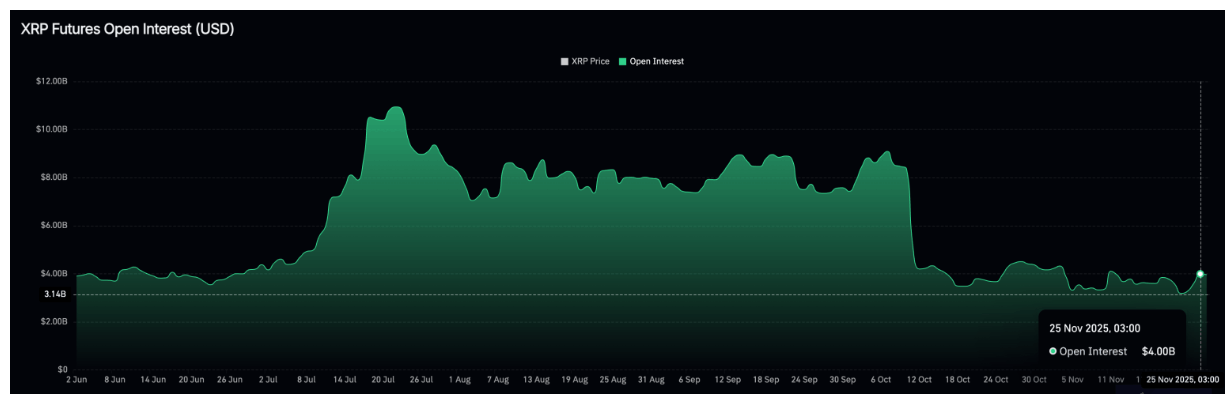Screen dimensions: 1232x397
Task: Click the 8 Jul x-axis date
Action: pyautogui.click(x=306, y=380)
